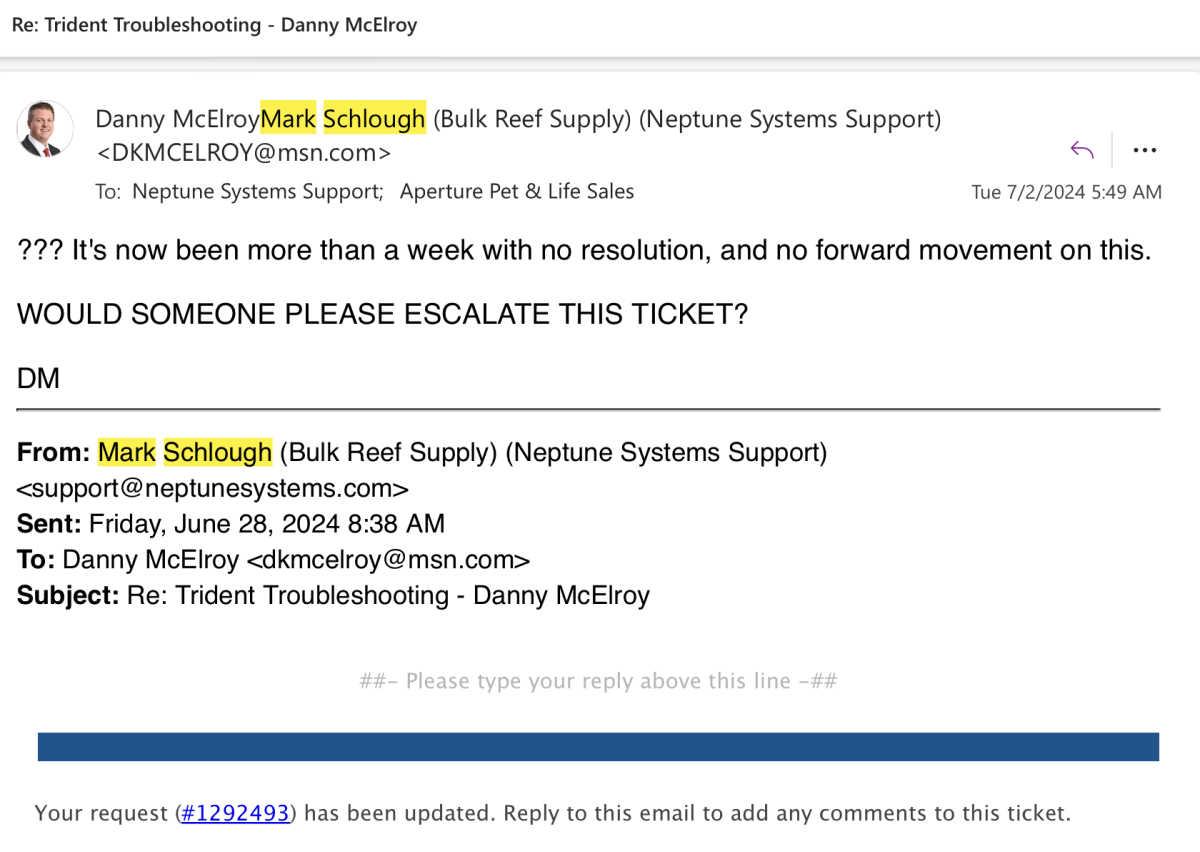Open the more actions ellipsis menu

(x=1145, y=151)
